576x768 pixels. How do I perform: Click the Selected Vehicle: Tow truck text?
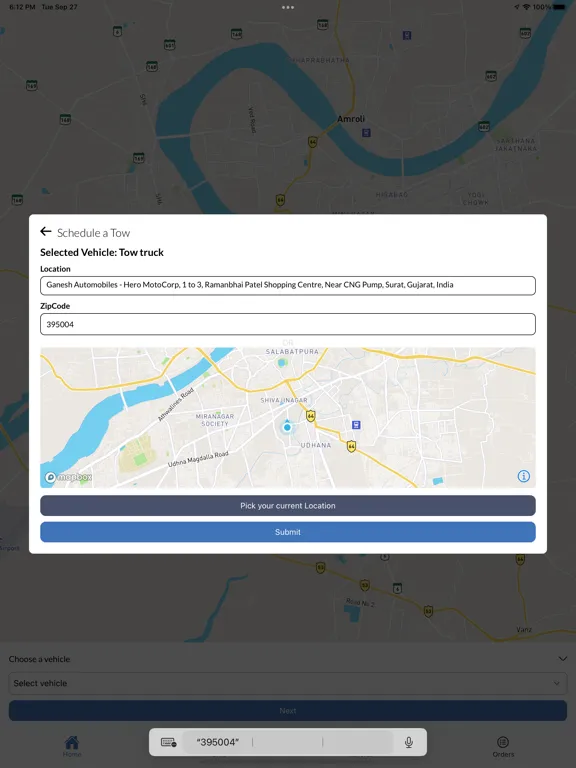(x=102, y=252)
